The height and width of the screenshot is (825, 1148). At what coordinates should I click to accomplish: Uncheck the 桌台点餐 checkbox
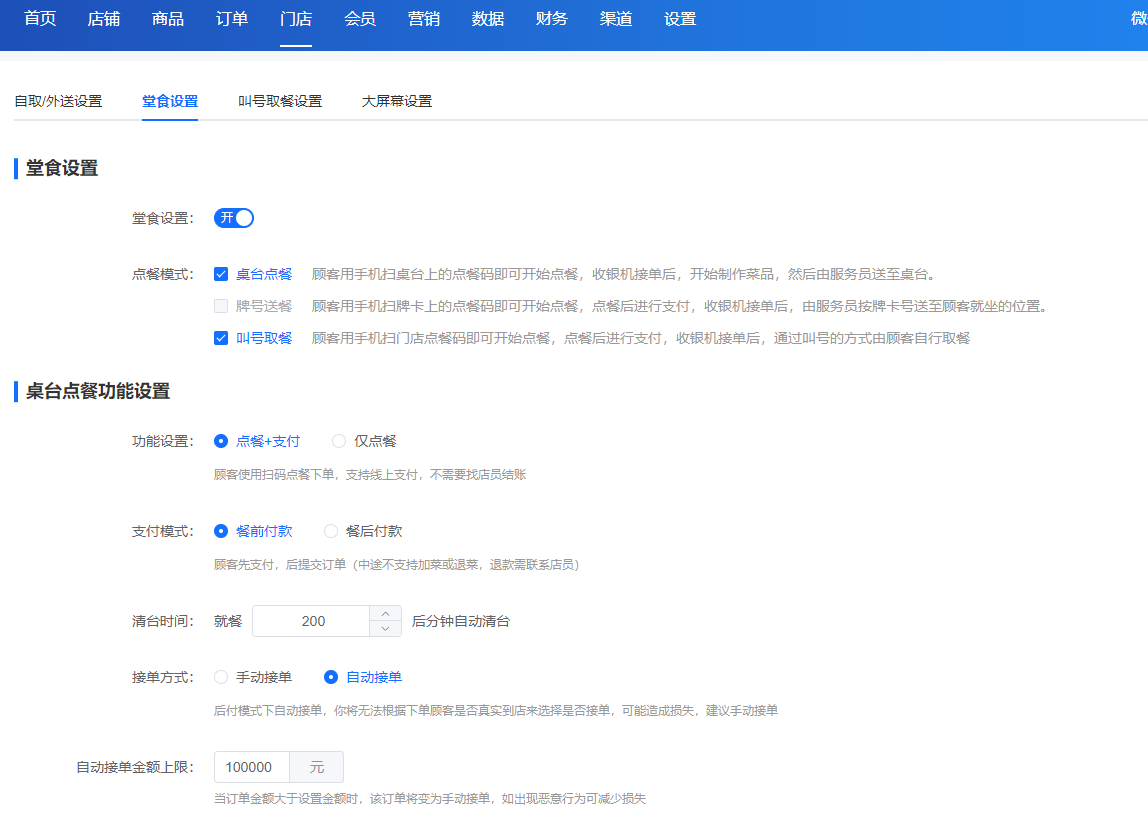221,275
